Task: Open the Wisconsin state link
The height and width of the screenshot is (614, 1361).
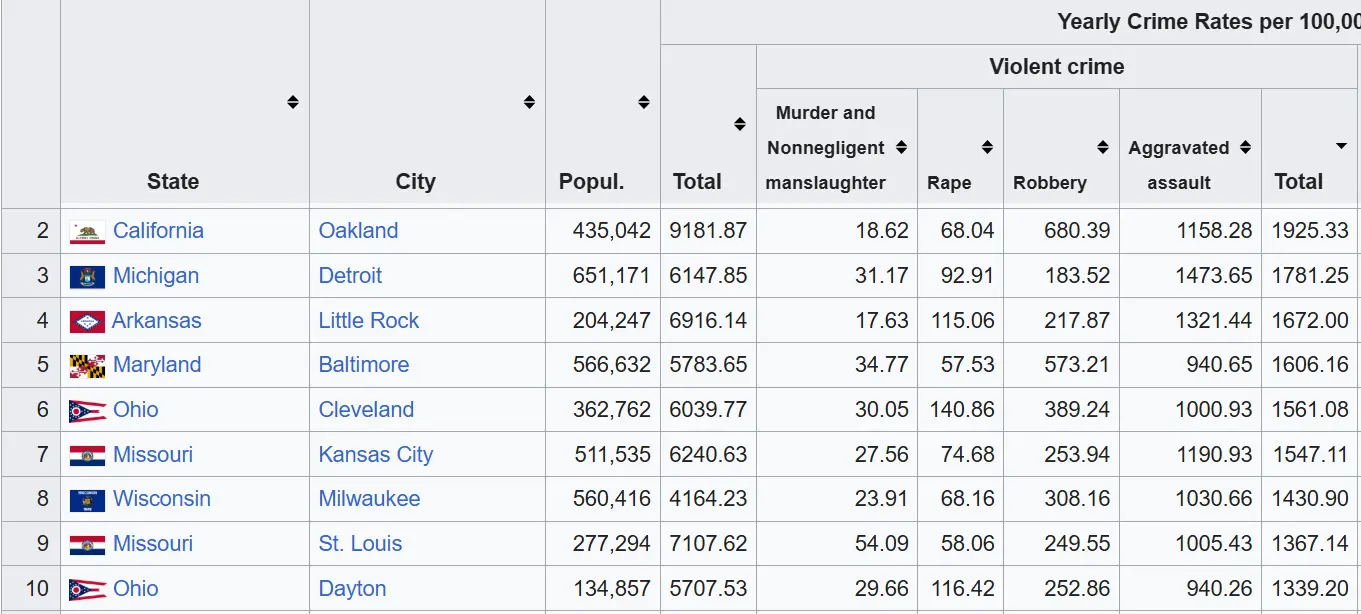Action: click(161, 499)
